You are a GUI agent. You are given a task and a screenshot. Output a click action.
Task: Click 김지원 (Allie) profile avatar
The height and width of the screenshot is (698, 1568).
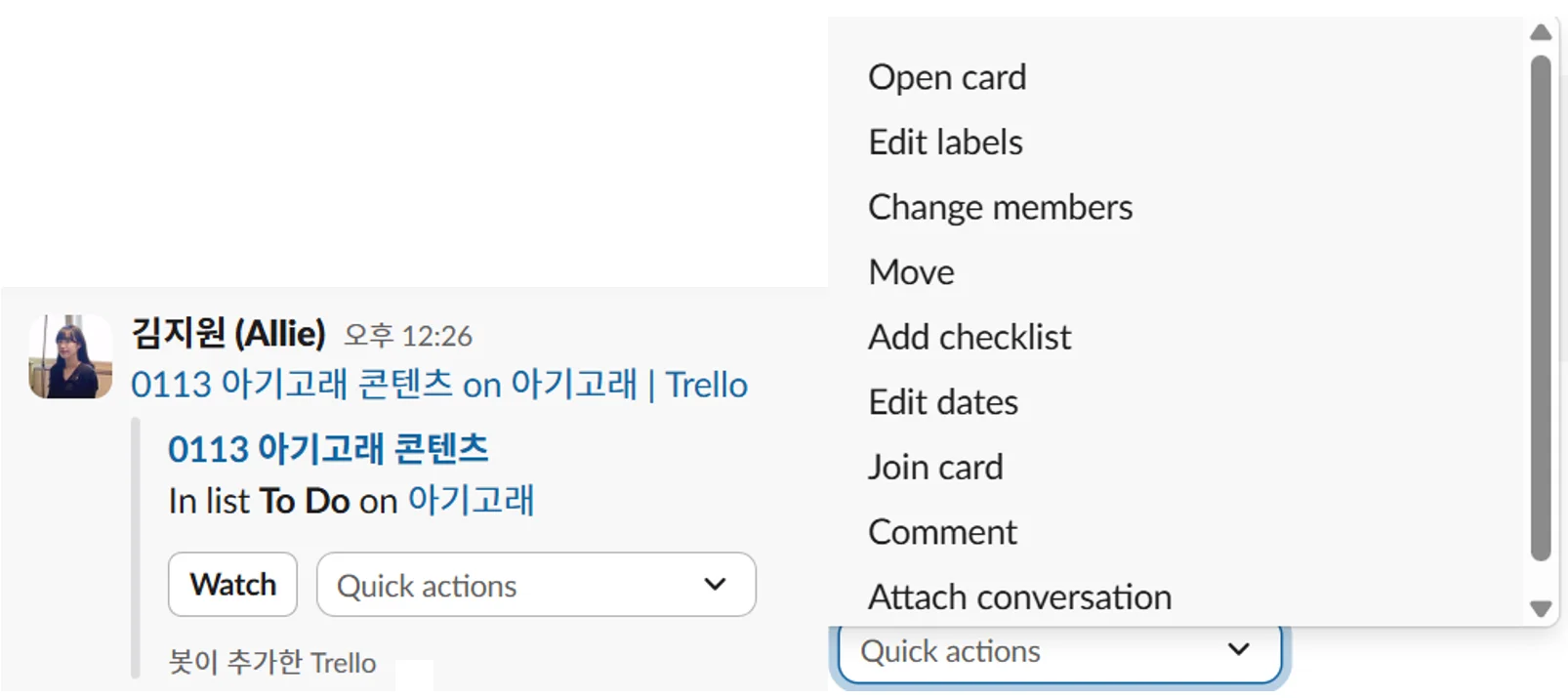[70, 356]
